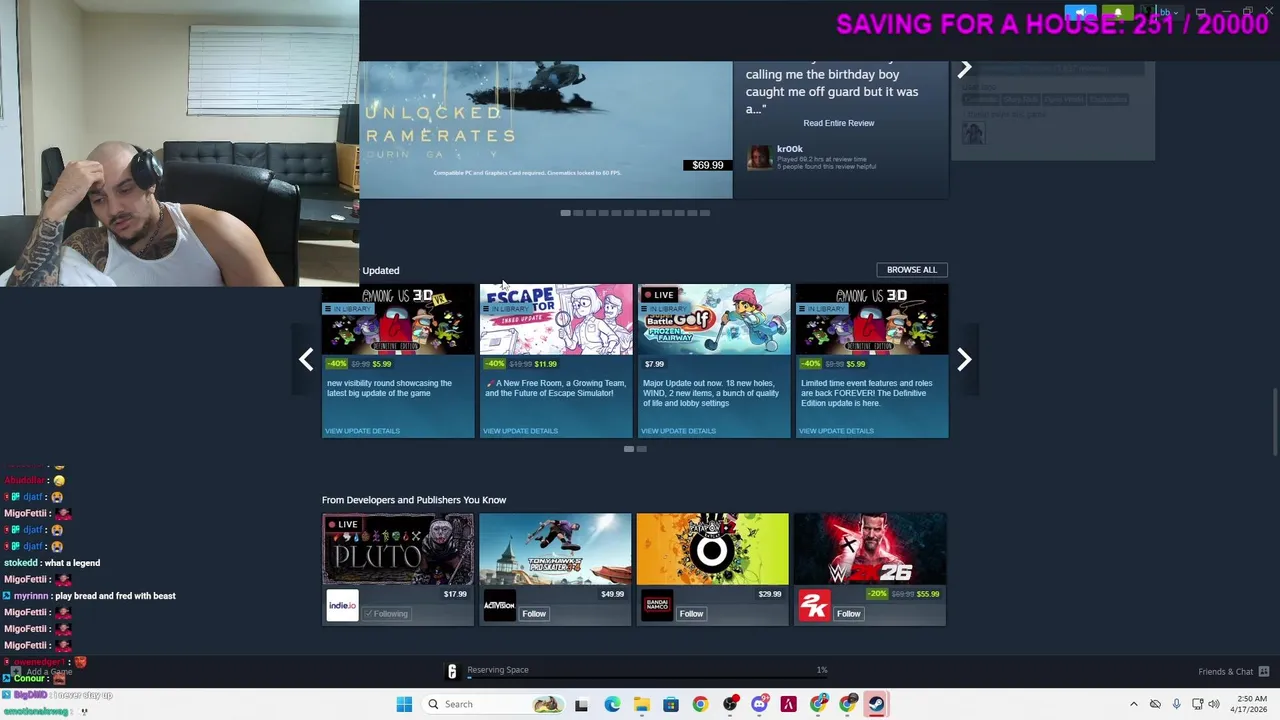
Task: Open microphone tray icon
Action: tap(1176, 704)
